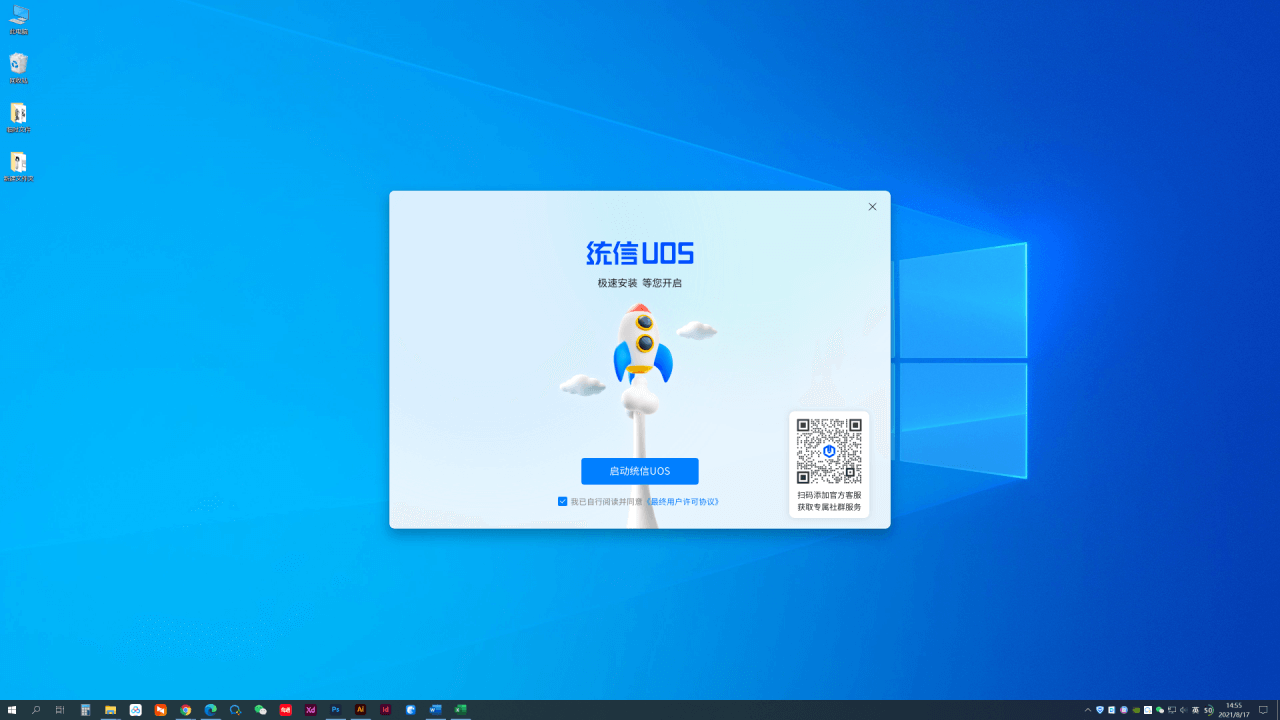Switch to Adobe Illustrator in the taskbar
1280x720 pixels.
(361, 710)
